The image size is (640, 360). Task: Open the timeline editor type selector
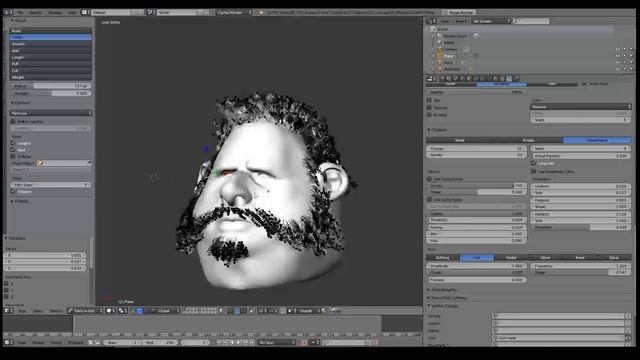coord(9,342)
